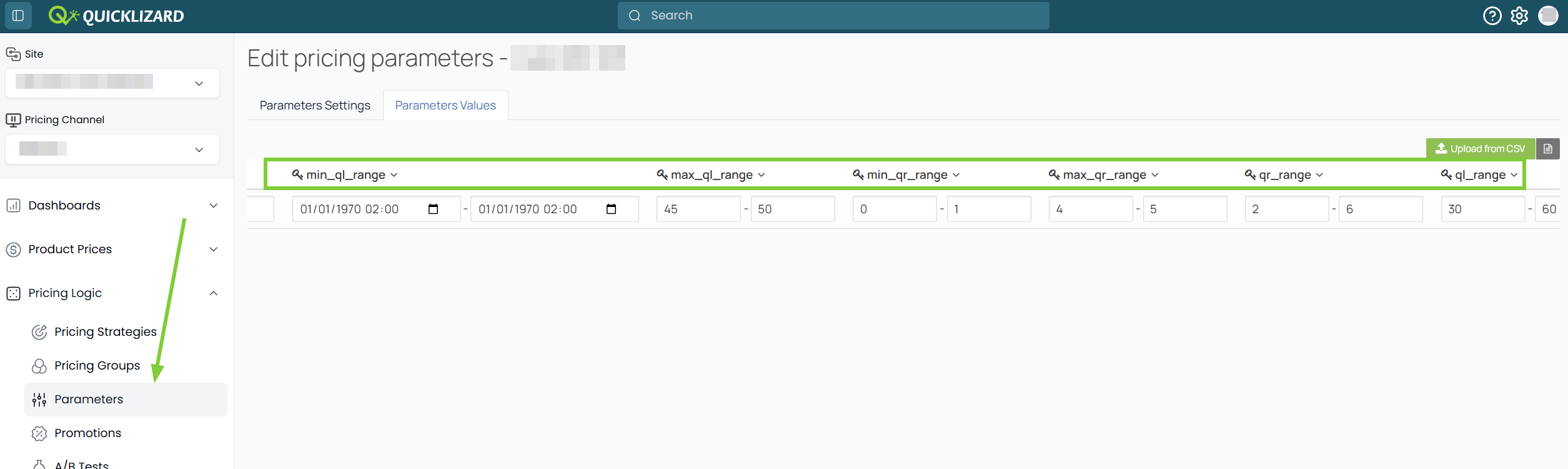1568x469 pixels.
Task: Switch to Parameters Values tab
Action: pos(445,105)
